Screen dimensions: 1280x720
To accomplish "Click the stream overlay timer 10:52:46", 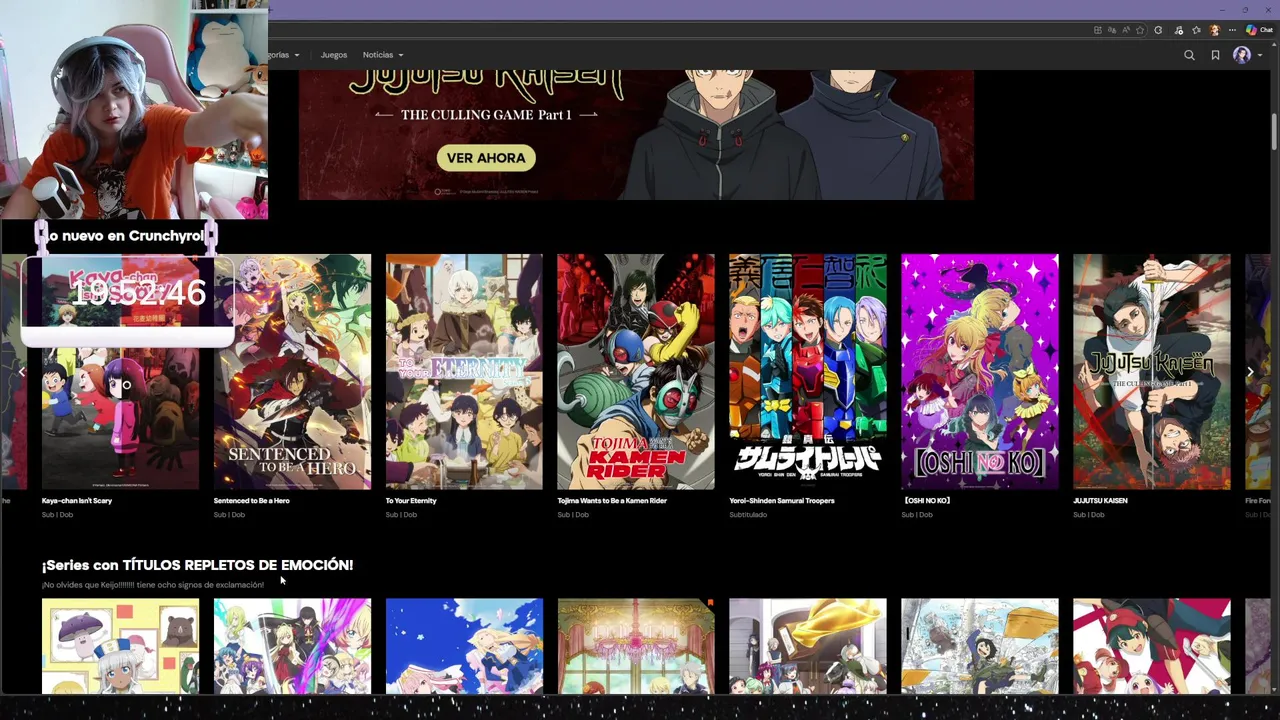I will click(x=138, y=292).
